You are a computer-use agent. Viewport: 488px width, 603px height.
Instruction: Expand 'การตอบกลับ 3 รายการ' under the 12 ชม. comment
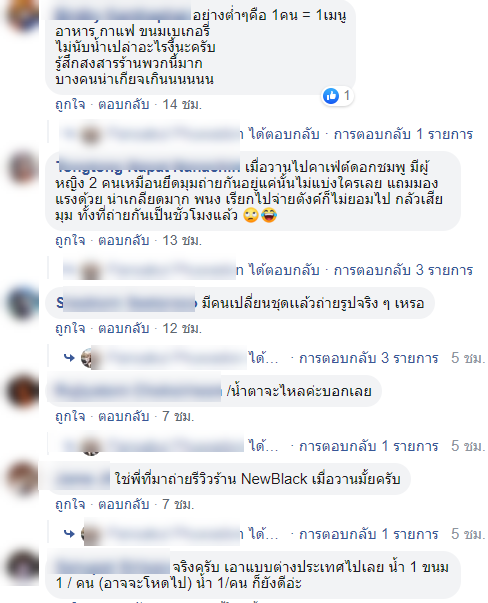pos(368,358)
